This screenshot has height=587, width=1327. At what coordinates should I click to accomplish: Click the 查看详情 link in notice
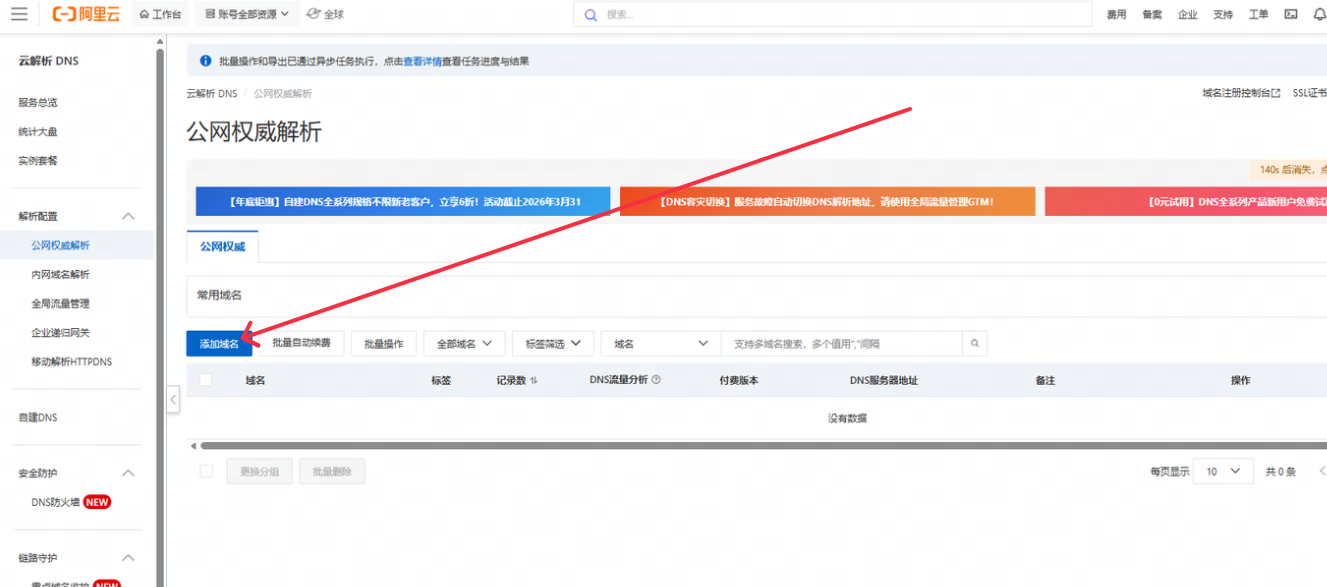(422, 61)
